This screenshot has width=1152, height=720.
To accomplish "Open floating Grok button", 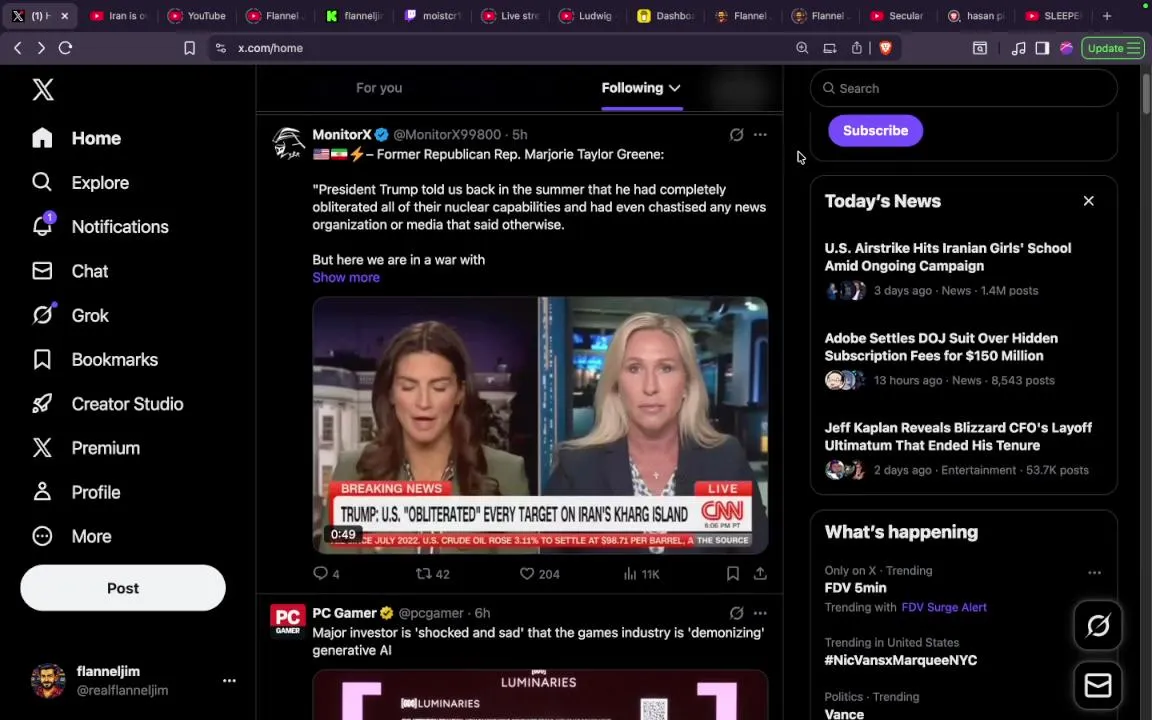I will pos(1098,625).
